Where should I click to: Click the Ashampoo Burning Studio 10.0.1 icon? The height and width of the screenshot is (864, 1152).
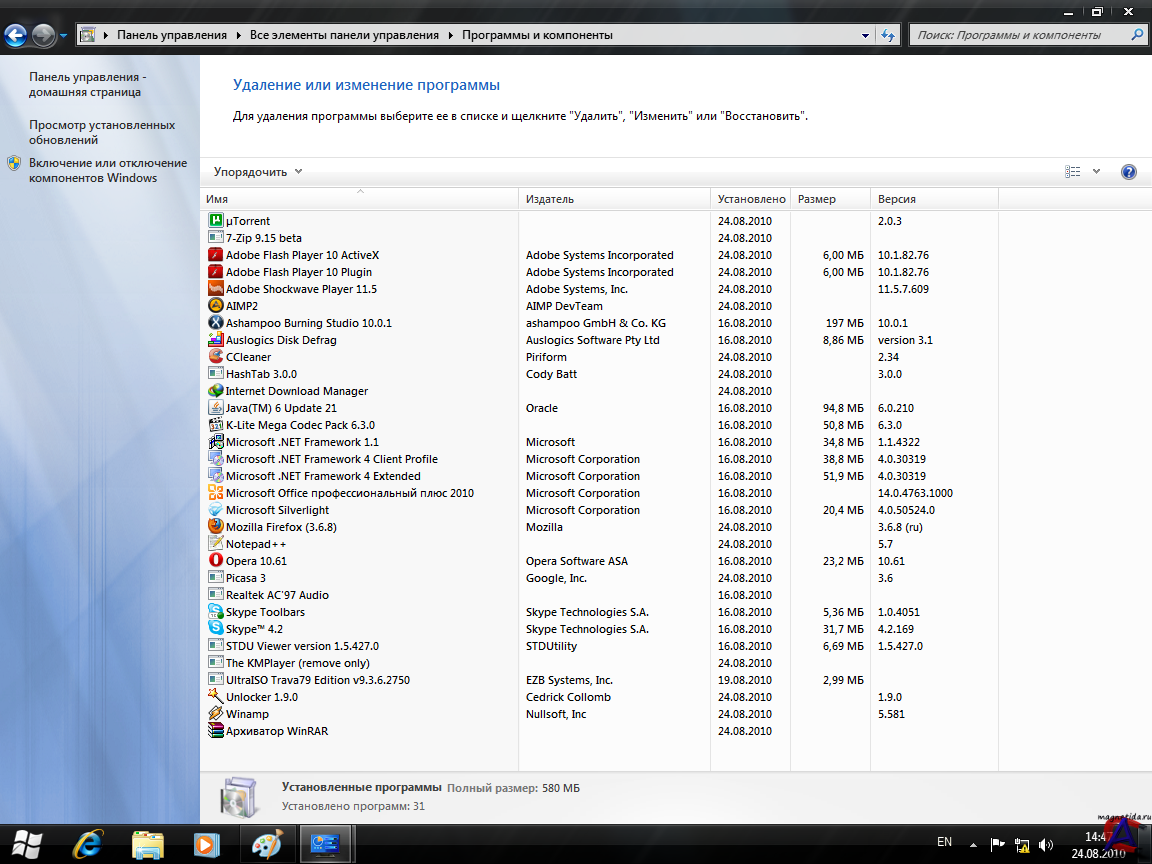pos(215,323)
